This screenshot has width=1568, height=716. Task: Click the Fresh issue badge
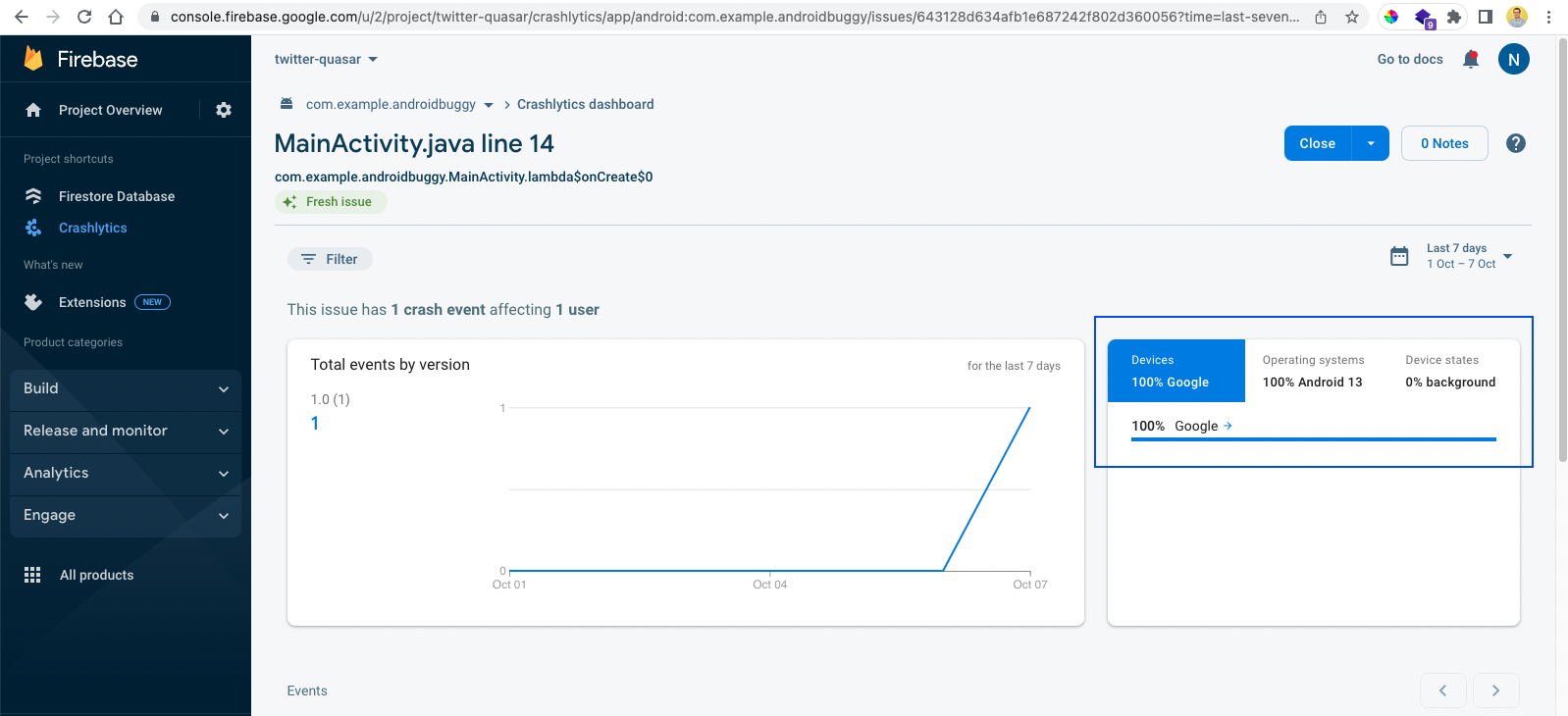point(331,202)
